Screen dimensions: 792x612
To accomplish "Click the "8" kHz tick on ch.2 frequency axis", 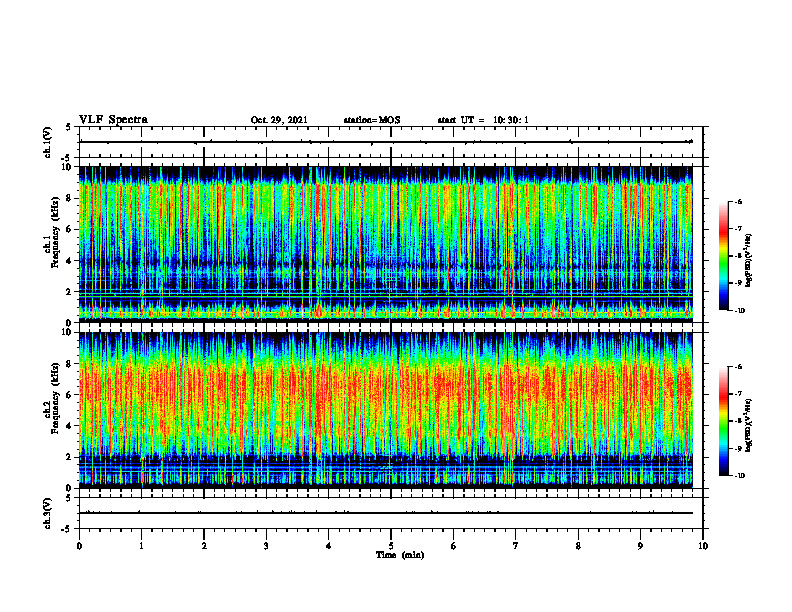I will [x=70, y=364].
